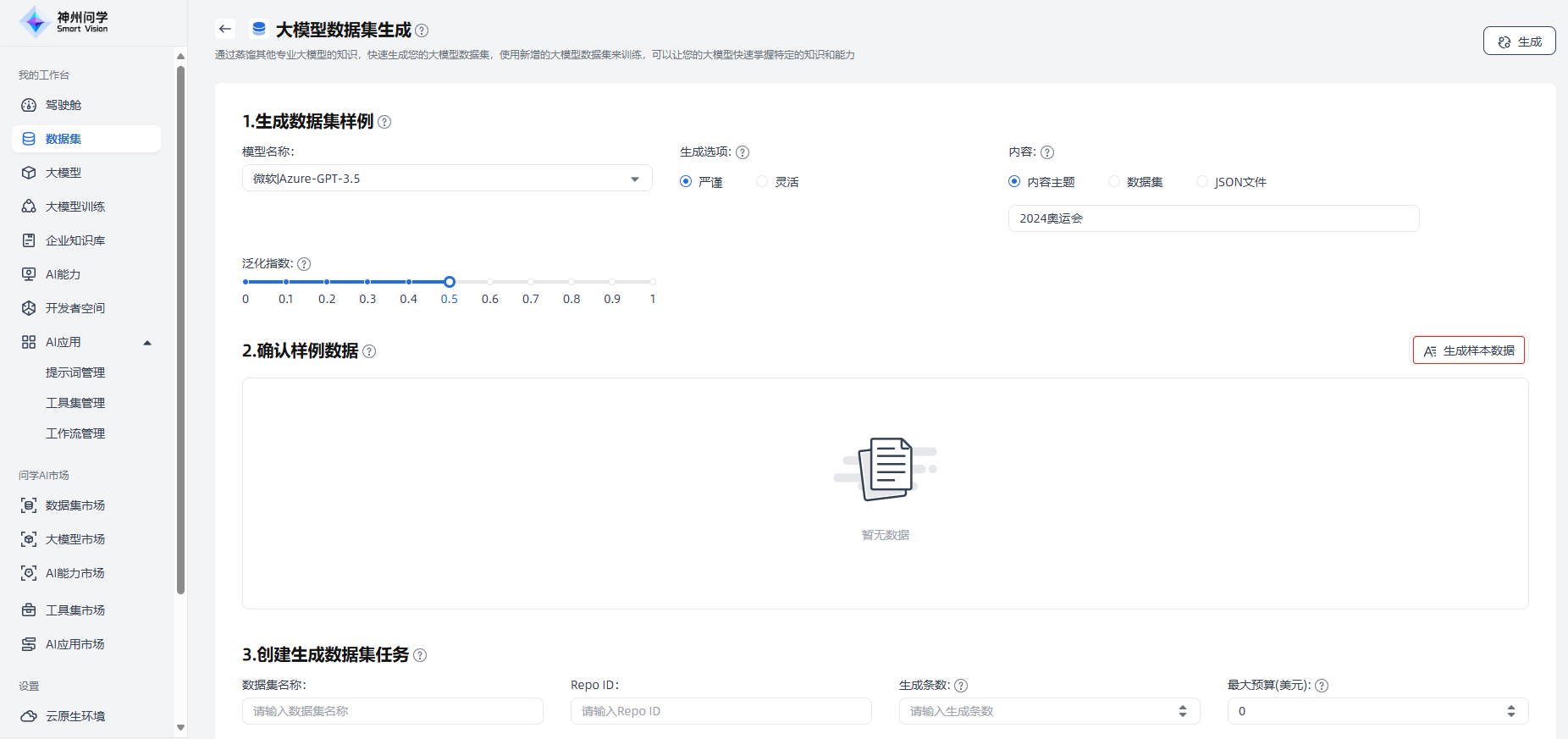Screen dimensions: 1568x739
Task: Open 工作流管理 menu item
Action: (75, 433)
